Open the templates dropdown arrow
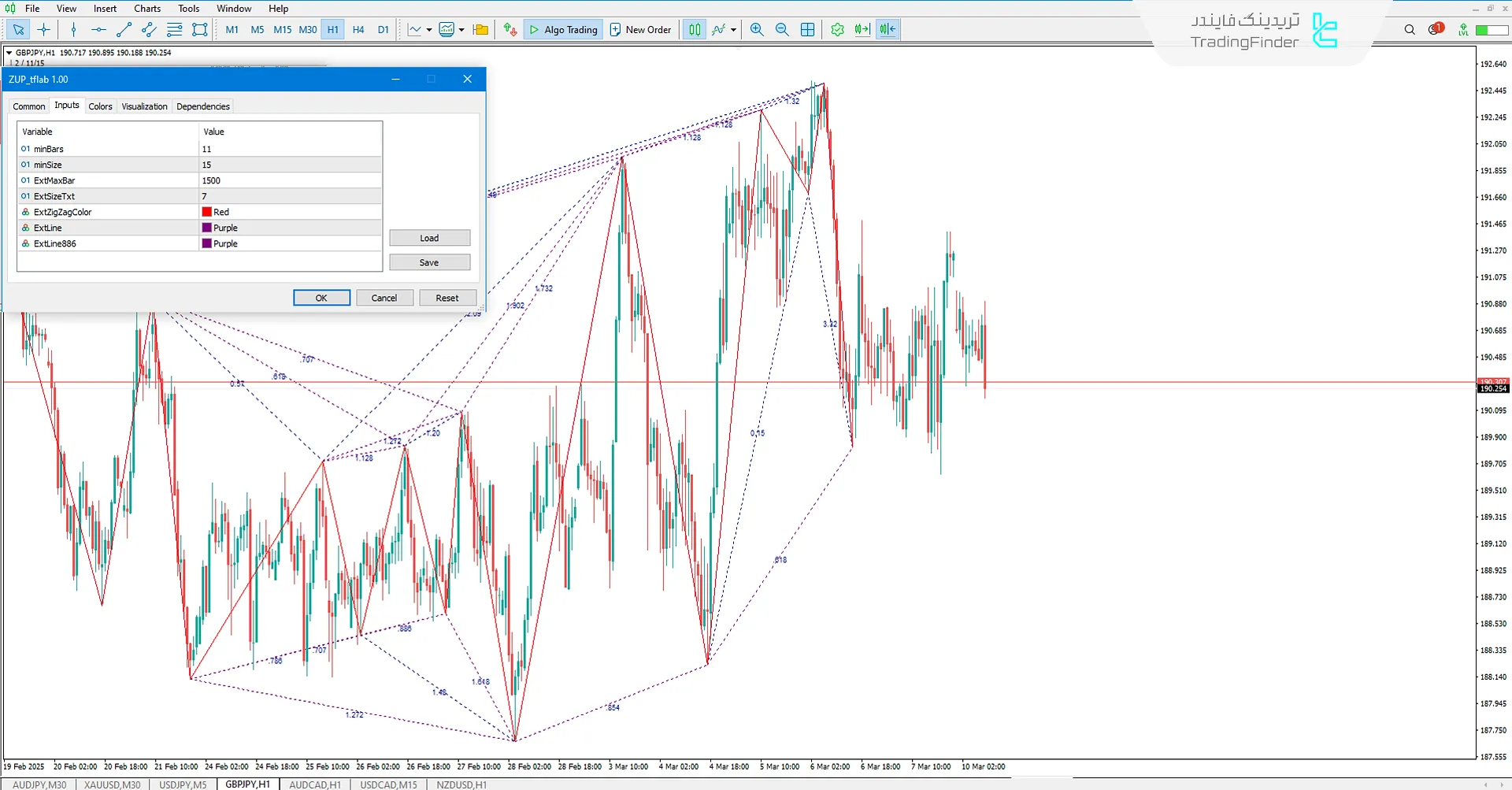Image resolution: width=1512 pixels, height=790 pixels. 461,30
